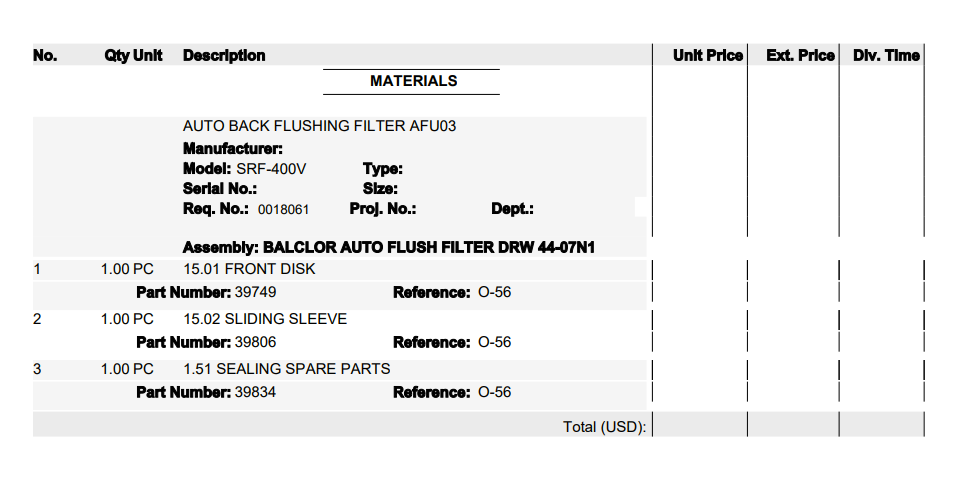Select the 15.01 FRONT DISK item row
This screenshot has width=955, height=481.
point(339,269)
